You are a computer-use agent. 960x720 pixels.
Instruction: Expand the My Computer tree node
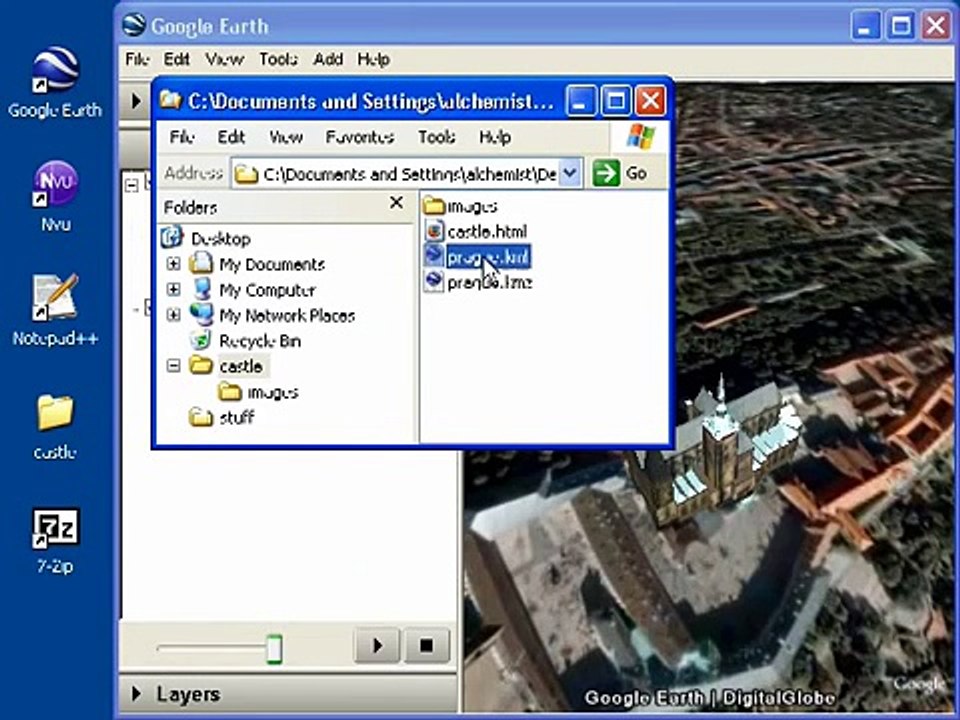point(174,290)
